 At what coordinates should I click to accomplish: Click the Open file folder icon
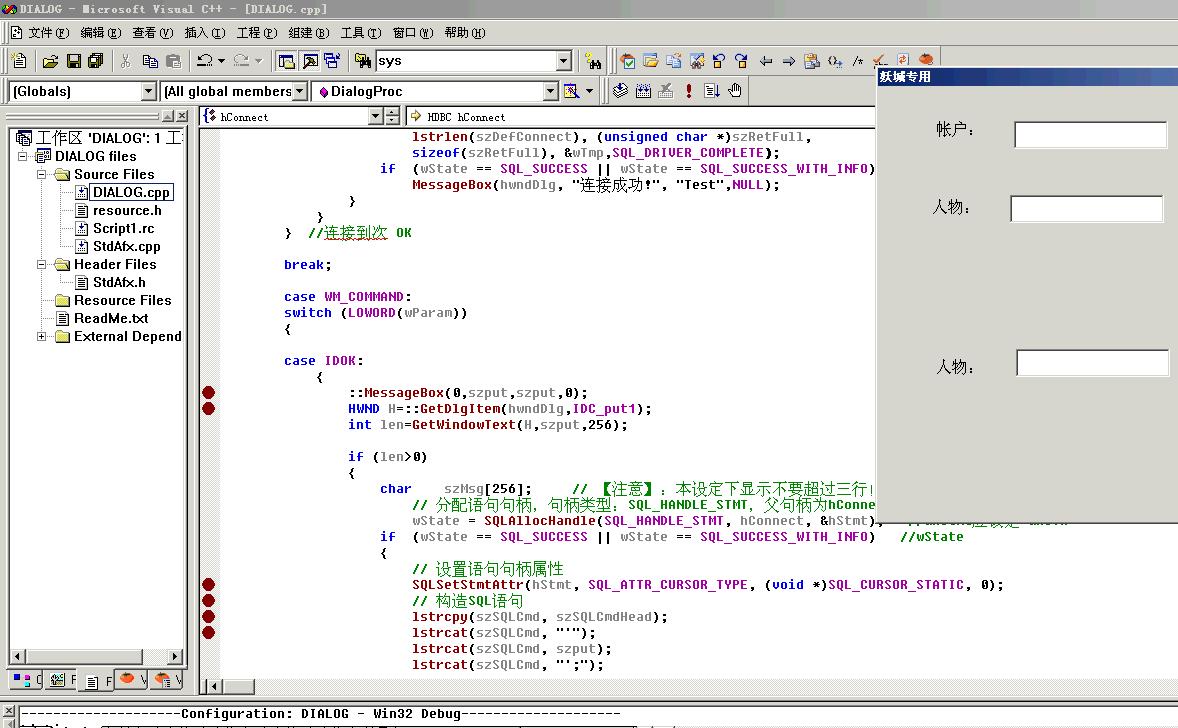pos(50,61)
